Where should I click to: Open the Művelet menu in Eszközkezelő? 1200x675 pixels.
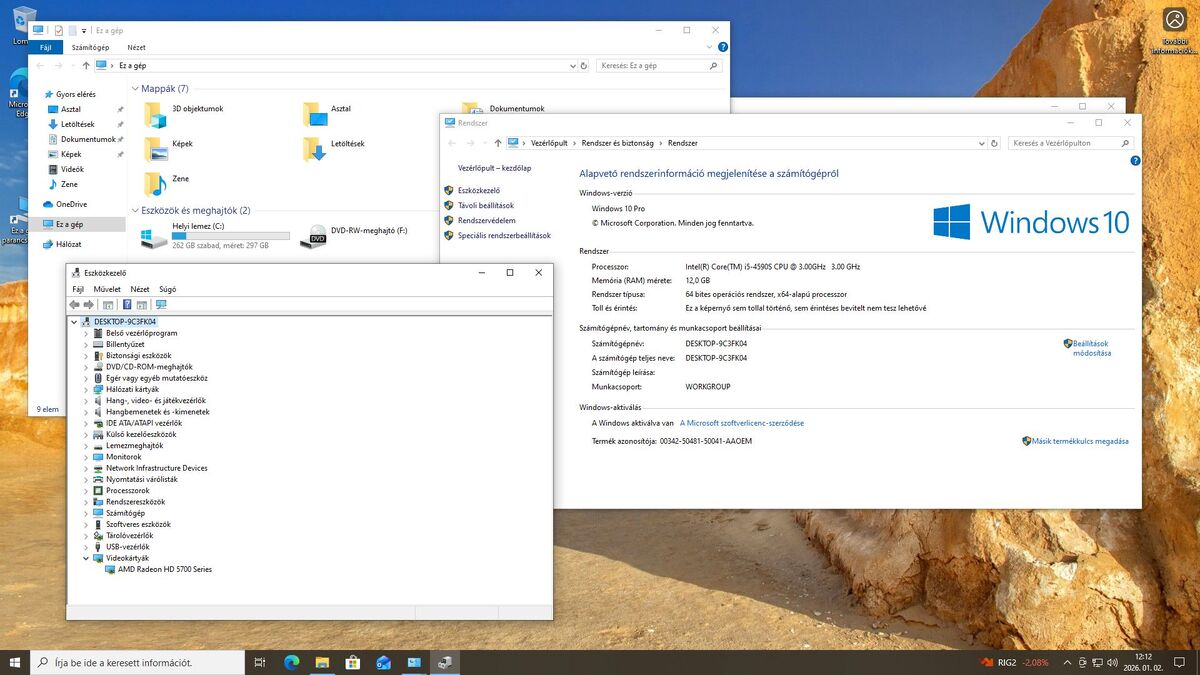click(107, 289)
